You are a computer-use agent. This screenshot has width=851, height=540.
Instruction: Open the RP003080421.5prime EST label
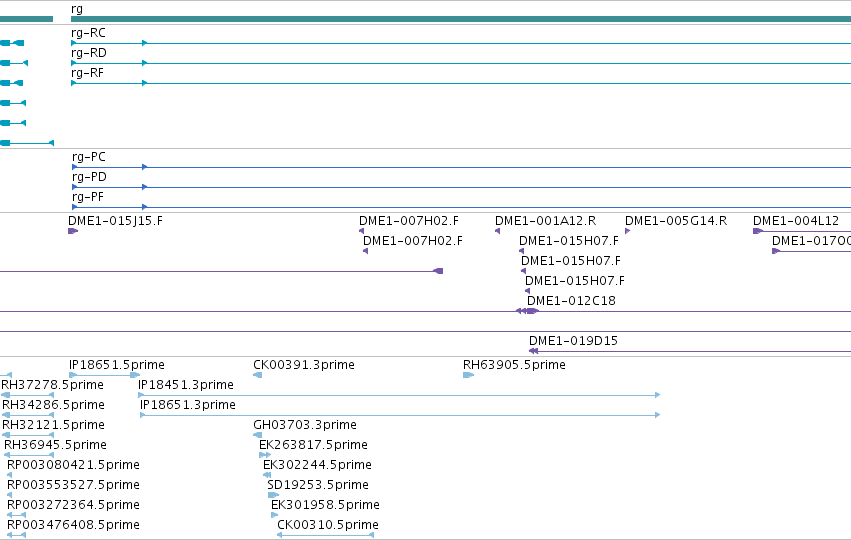tap(73, 465)
